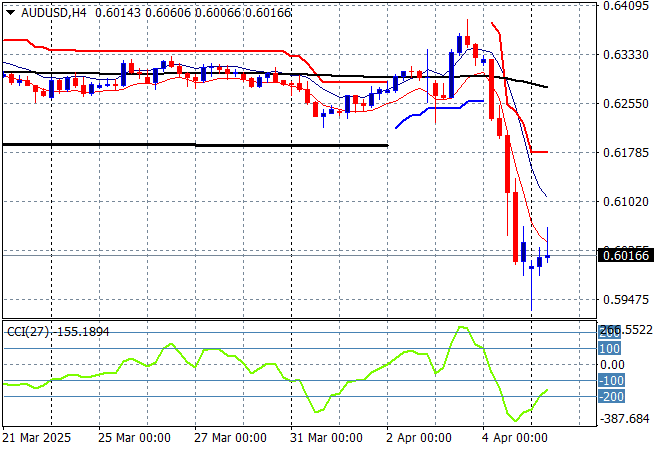Image resolution: width=660 pixels, height=450 pixels.
Task: Click the CCI -100 level label
Action: point(611,381)
